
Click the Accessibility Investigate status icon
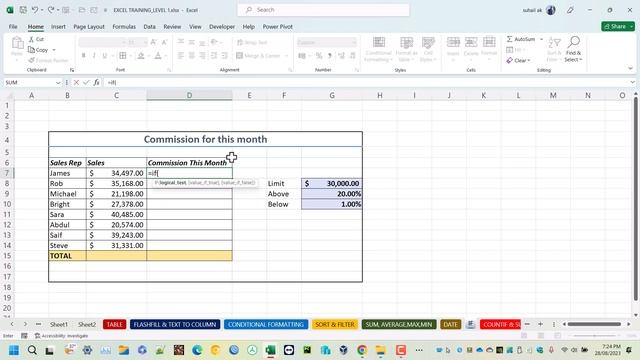coord(61,336)
